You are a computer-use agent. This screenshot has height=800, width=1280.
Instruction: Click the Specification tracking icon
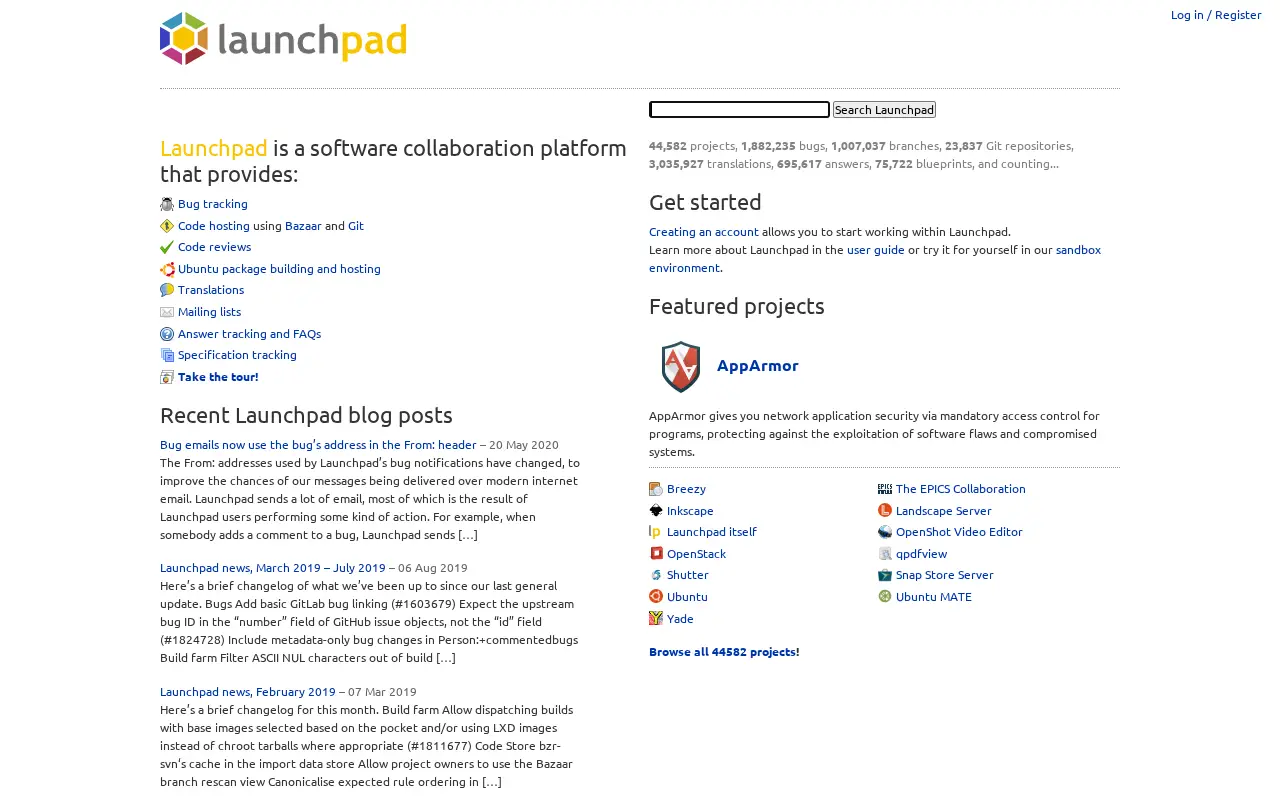167,355
